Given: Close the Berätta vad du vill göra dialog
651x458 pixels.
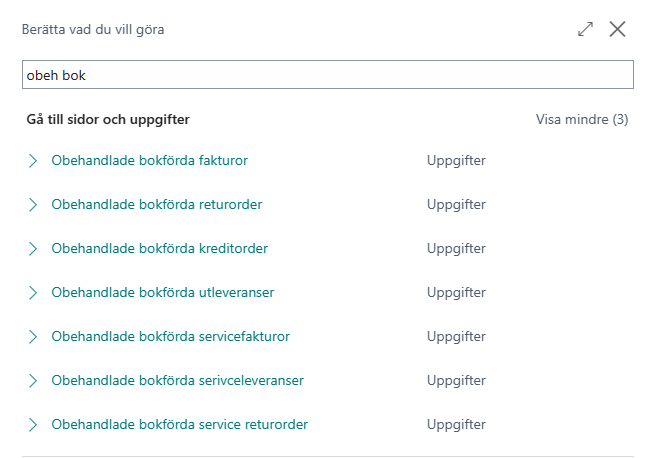Looking at the screenshot, I should (617, 29).
